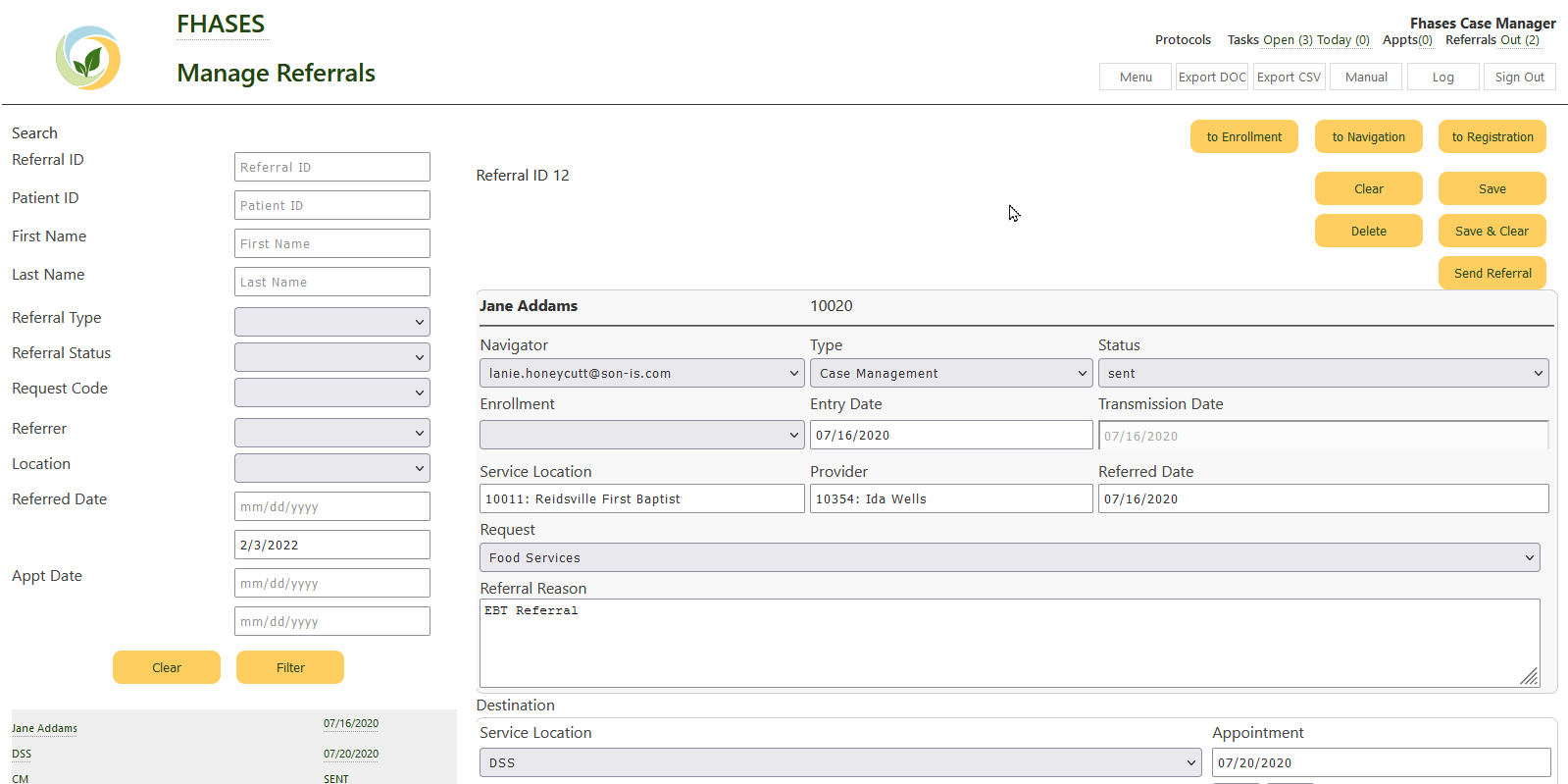Click Save & Clear
Screen dimensions: 1568x784
click(1492, 231)
